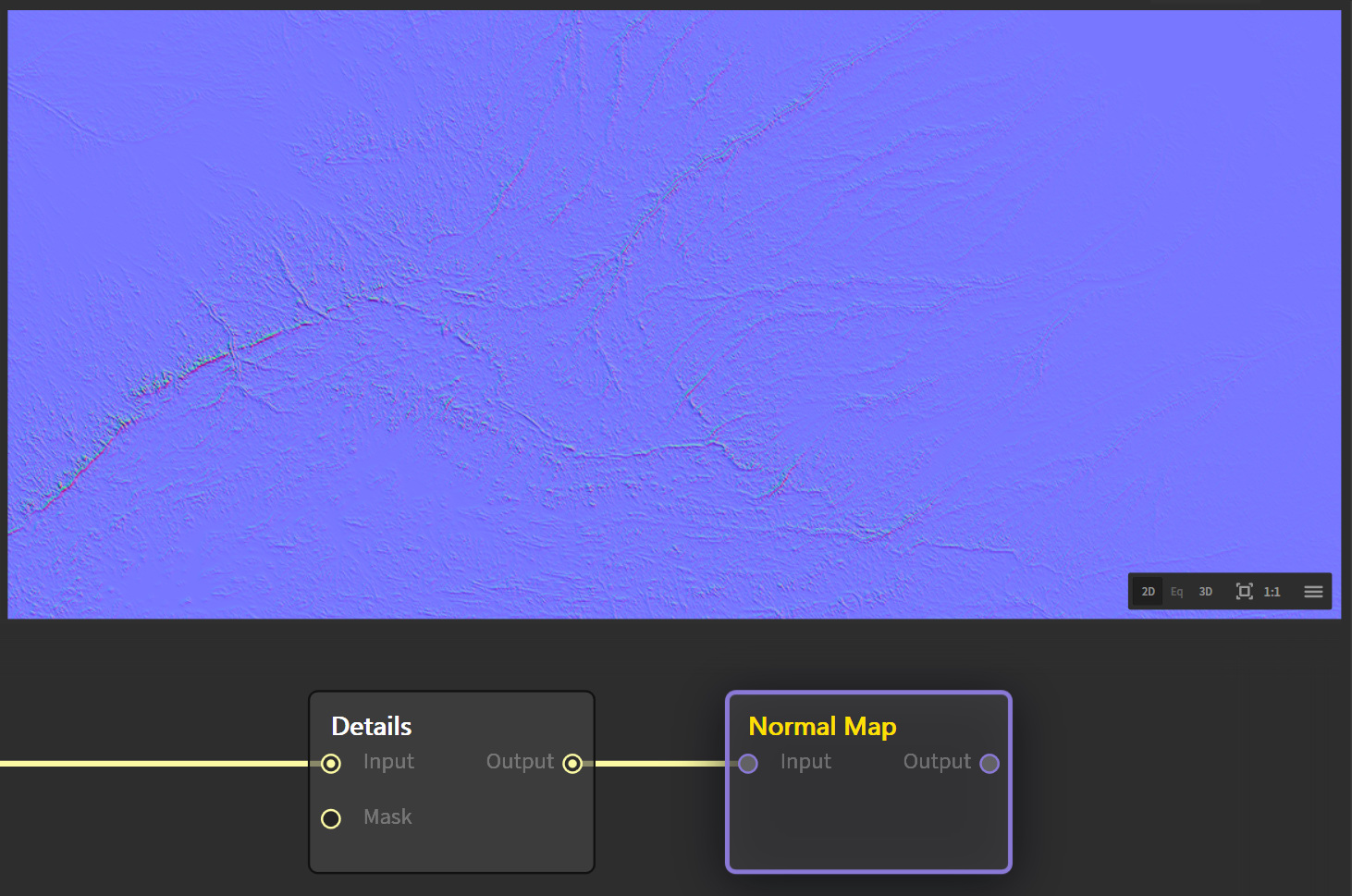Click the Normal Map Input port
Screen dimensions: 1352x896
coord(748,764)
